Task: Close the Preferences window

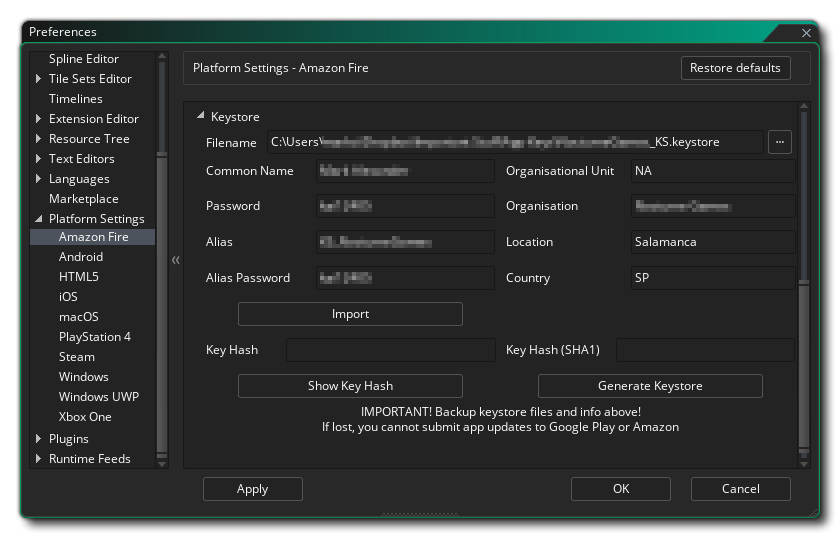Action: [x=806, y=33]
